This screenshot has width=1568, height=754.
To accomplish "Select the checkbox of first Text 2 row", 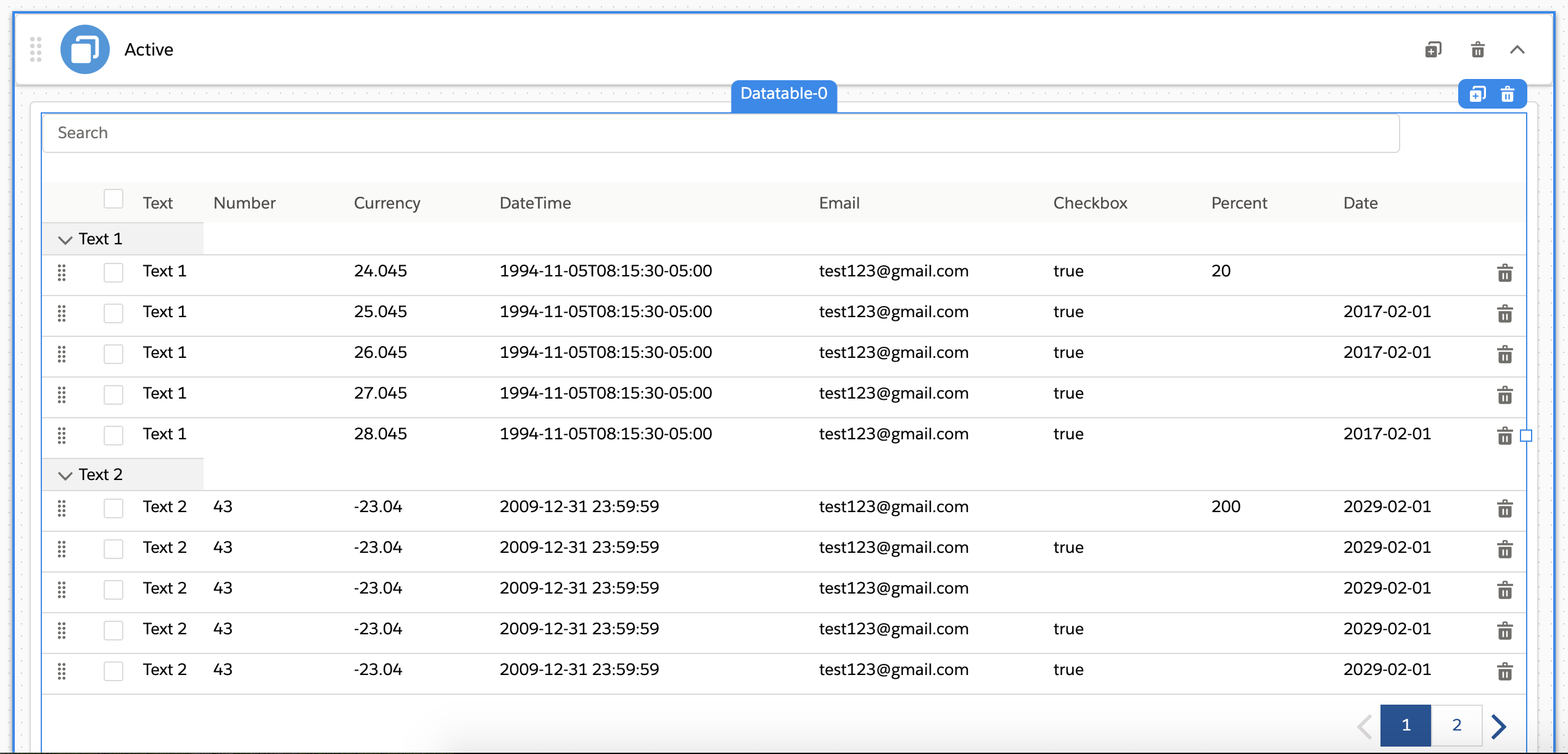I will pos(113,508).
